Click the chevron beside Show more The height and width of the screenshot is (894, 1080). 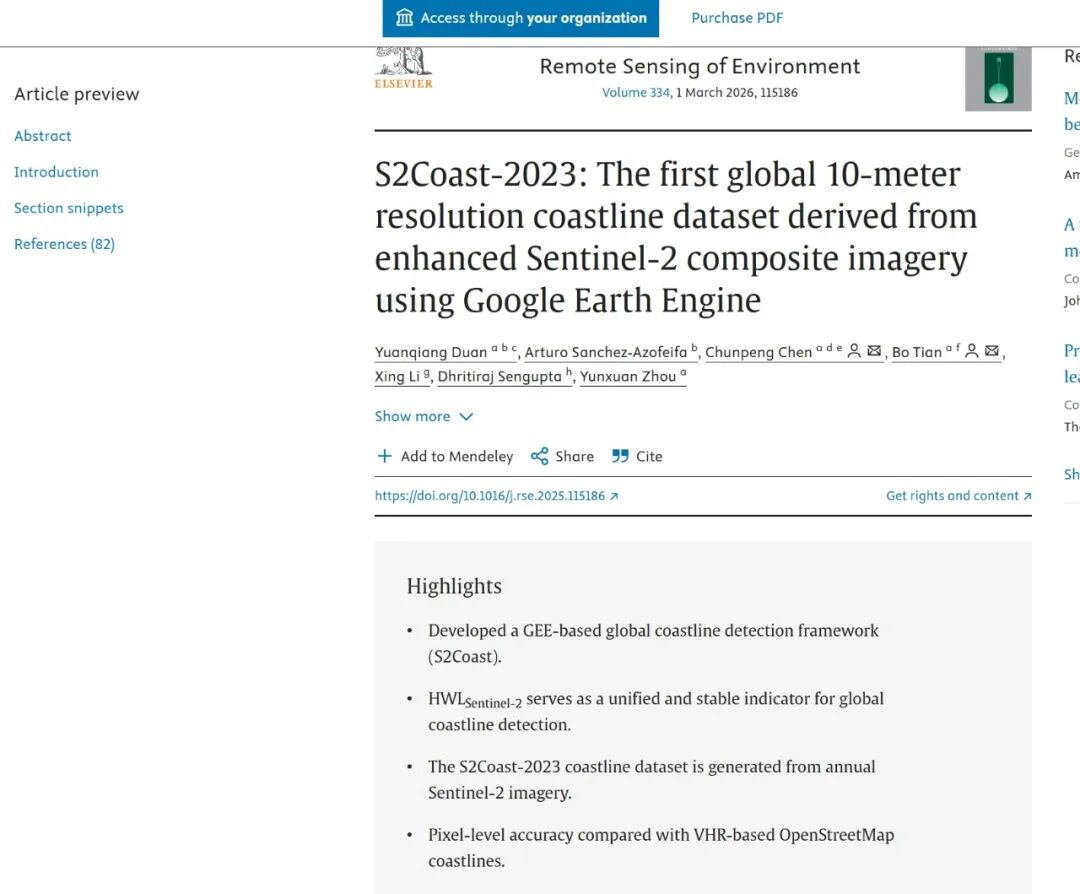[466, 417]
